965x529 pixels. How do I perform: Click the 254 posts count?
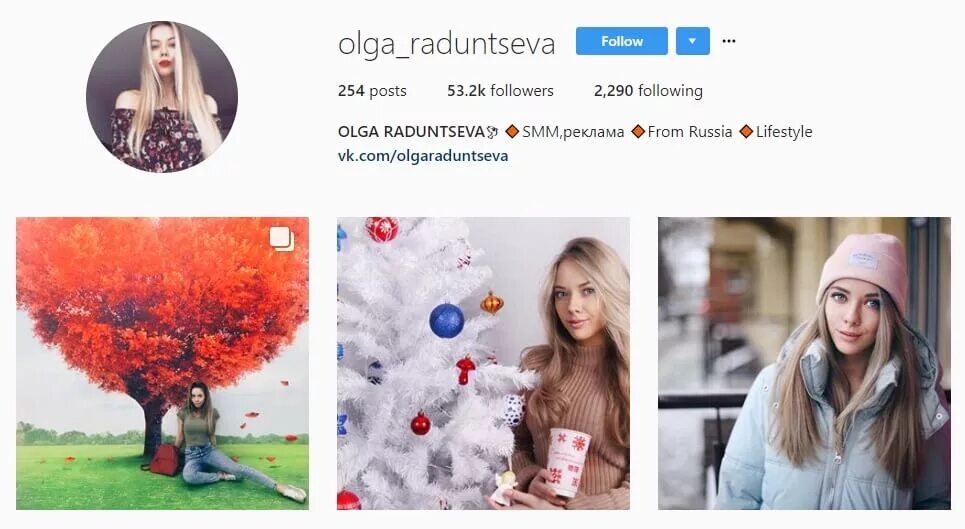coord(372,91)
